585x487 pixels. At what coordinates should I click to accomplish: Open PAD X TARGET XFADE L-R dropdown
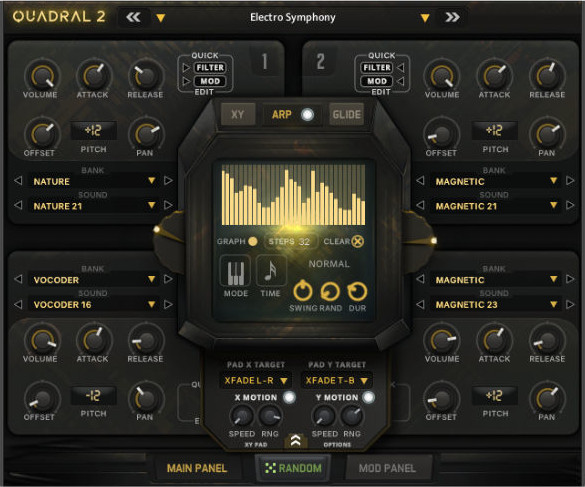pos(256,380)
